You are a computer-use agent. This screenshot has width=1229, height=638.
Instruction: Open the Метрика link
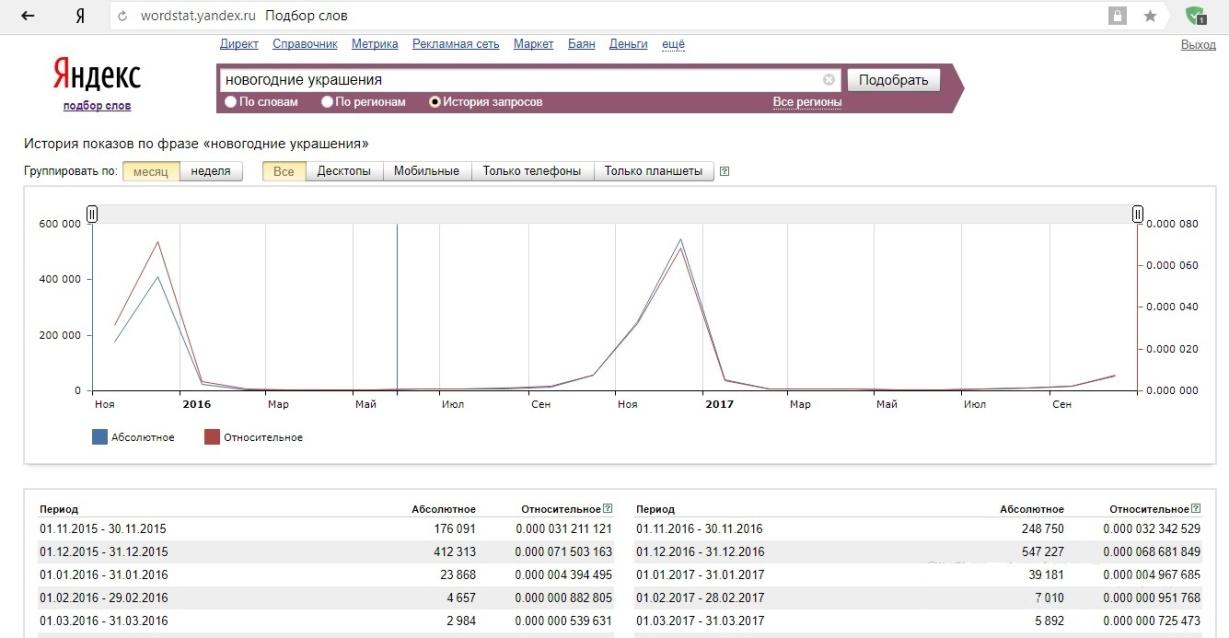coord(375,44)
